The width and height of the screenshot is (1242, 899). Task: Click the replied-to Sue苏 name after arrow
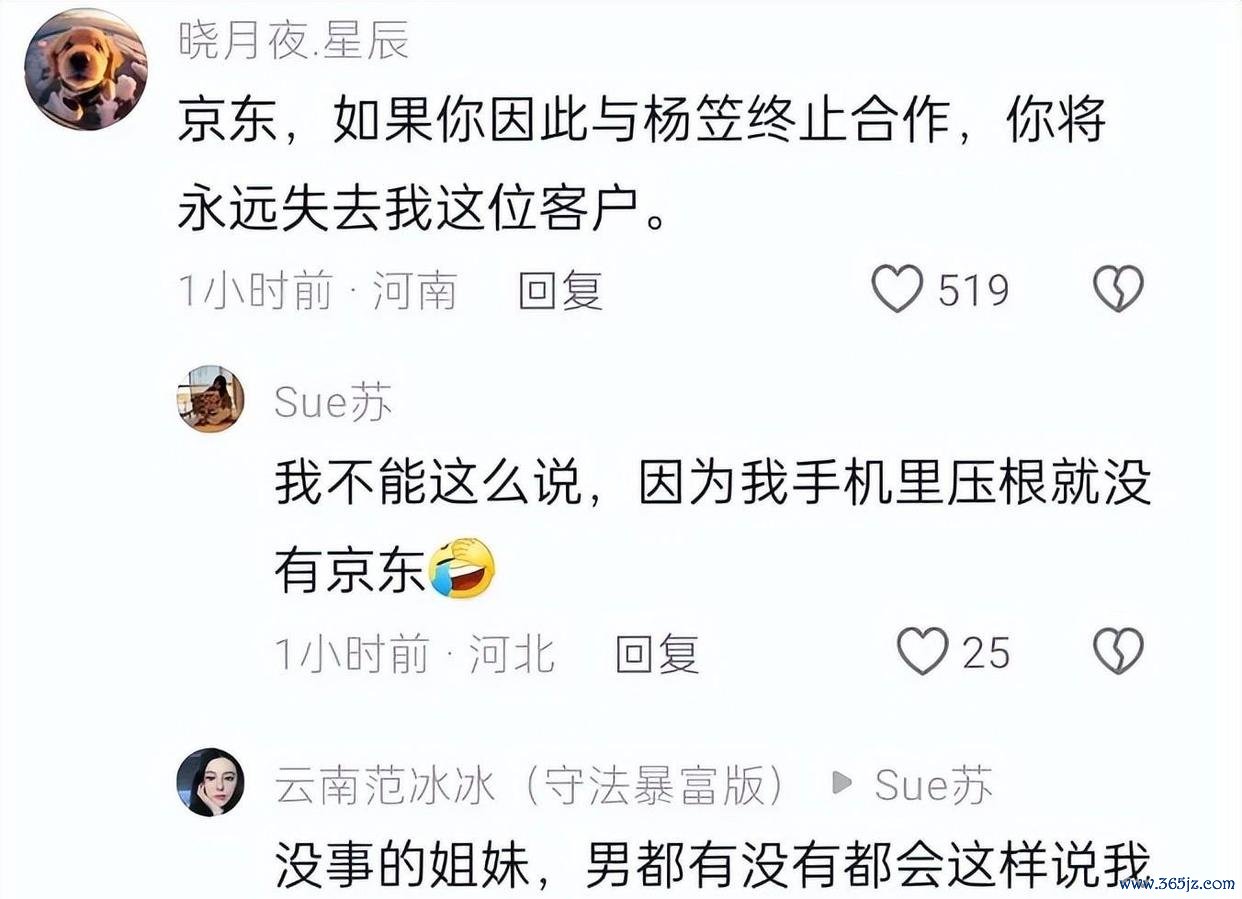point(934,785)
